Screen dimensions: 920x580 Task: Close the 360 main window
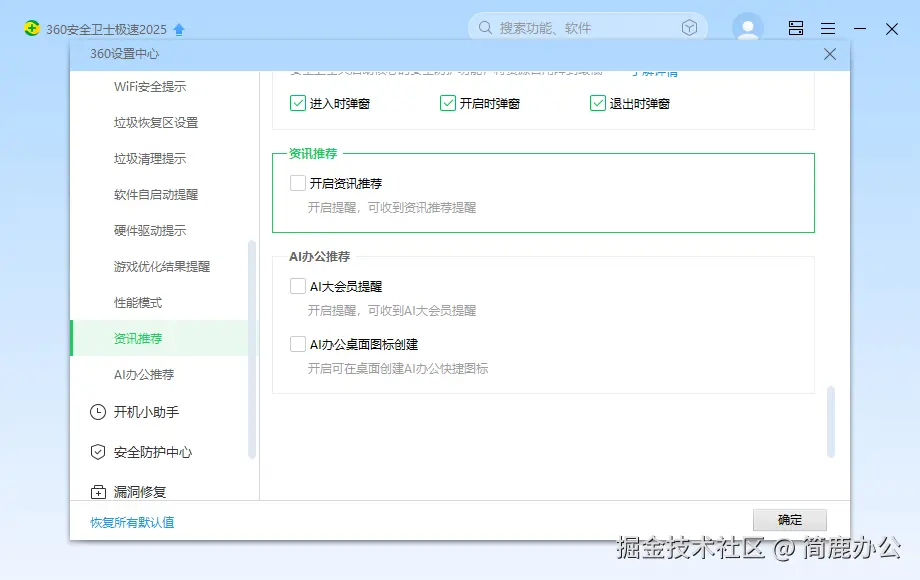click(x=892, y=29)
